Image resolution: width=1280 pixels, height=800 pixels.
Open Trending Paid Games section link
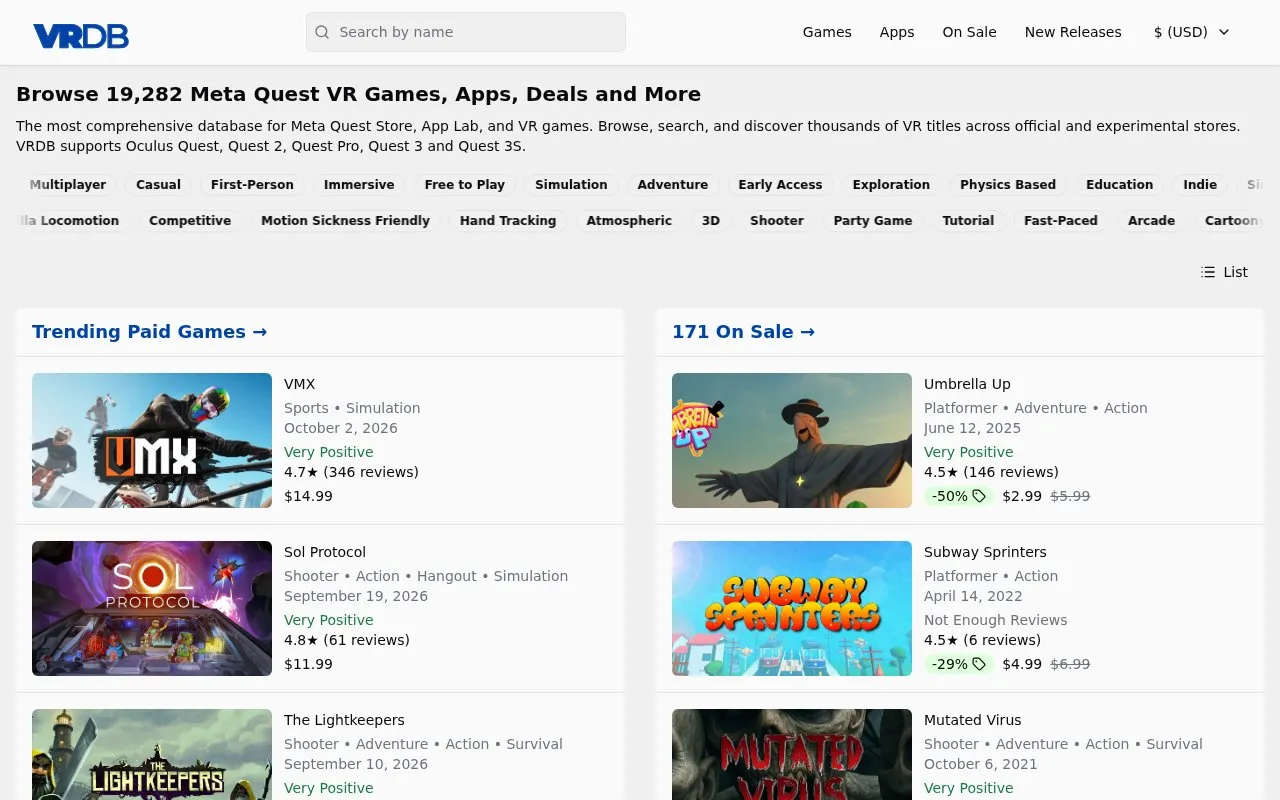(149, 332)
